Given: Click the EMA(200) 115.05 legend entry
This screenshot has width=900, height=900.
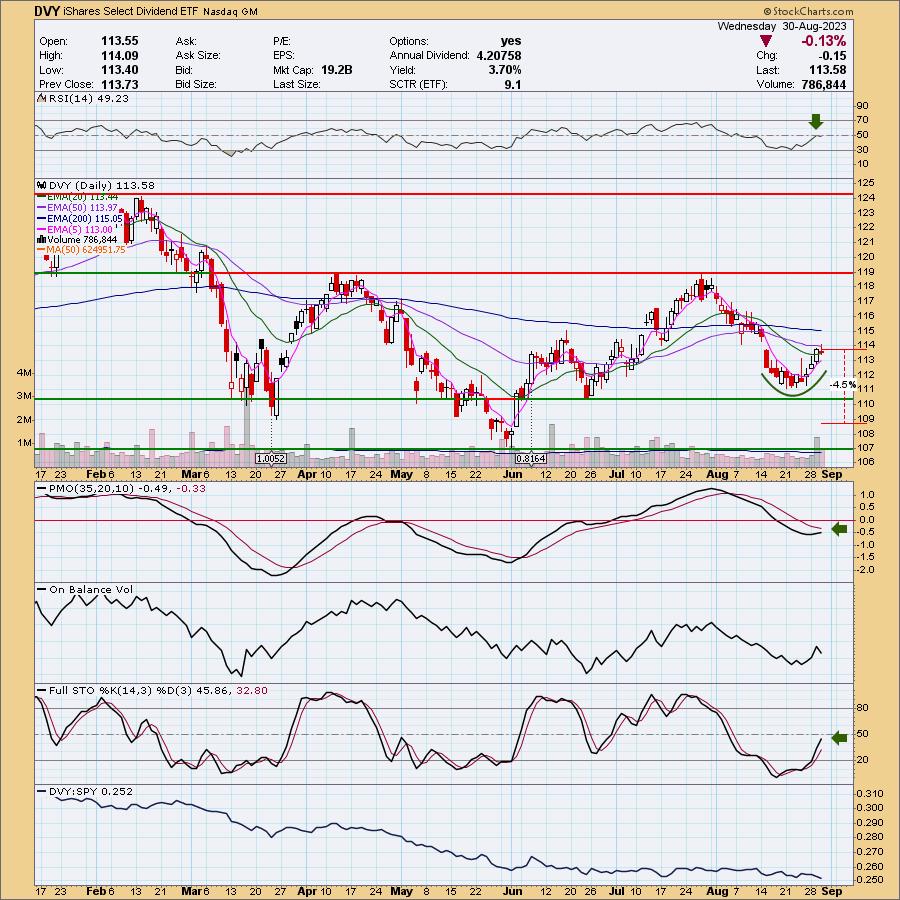Looking at the screenshot, I should (85, 218).
